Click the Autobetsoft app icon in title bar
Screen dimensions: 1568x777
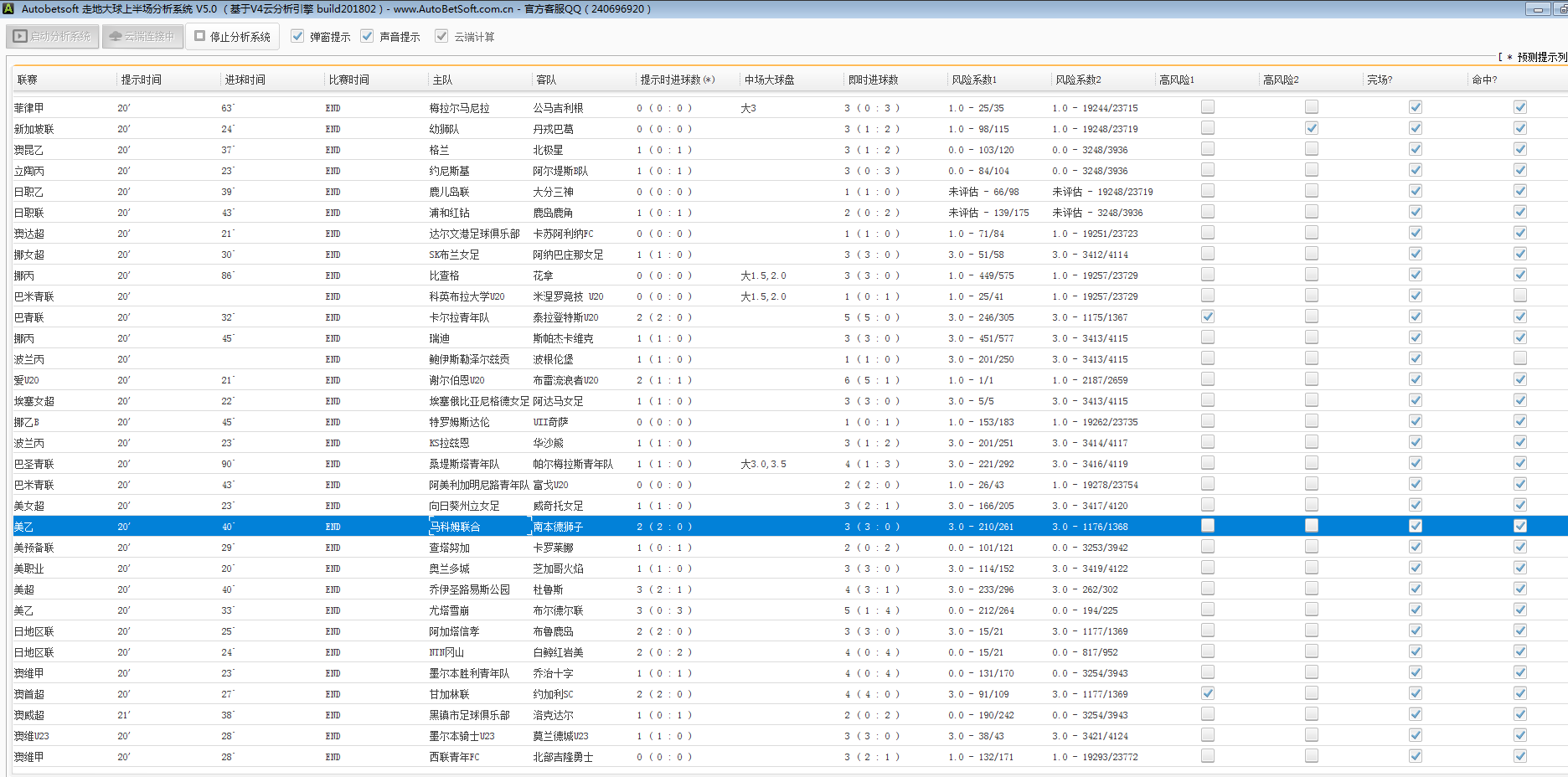tap(8, 8)
